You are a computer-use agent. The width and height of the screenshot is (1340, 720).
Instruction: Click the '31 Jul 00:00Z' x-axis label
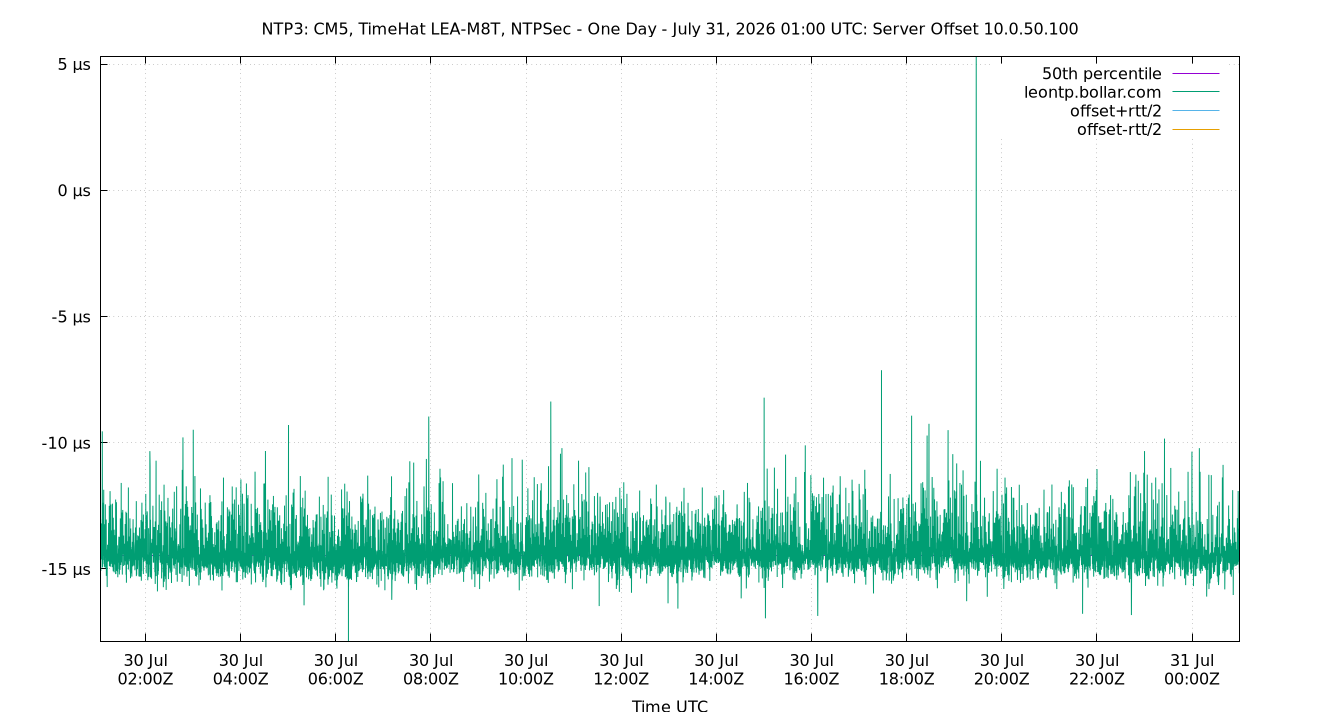tap(1192, 670)
